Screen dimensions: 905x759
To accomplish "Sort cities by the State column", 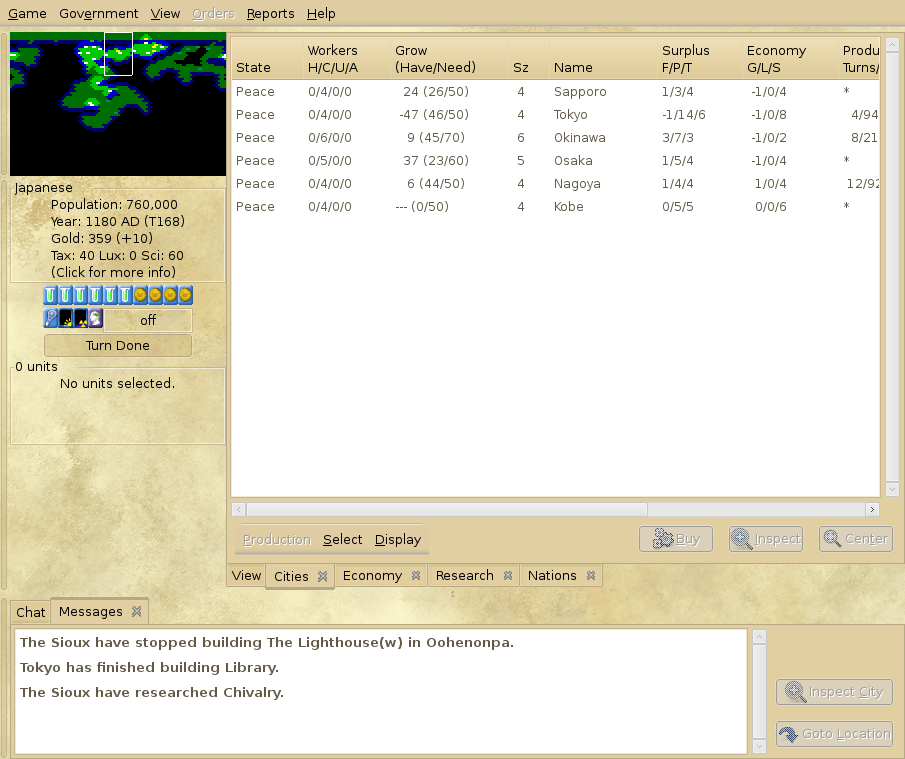I will [x=267, y=59].
